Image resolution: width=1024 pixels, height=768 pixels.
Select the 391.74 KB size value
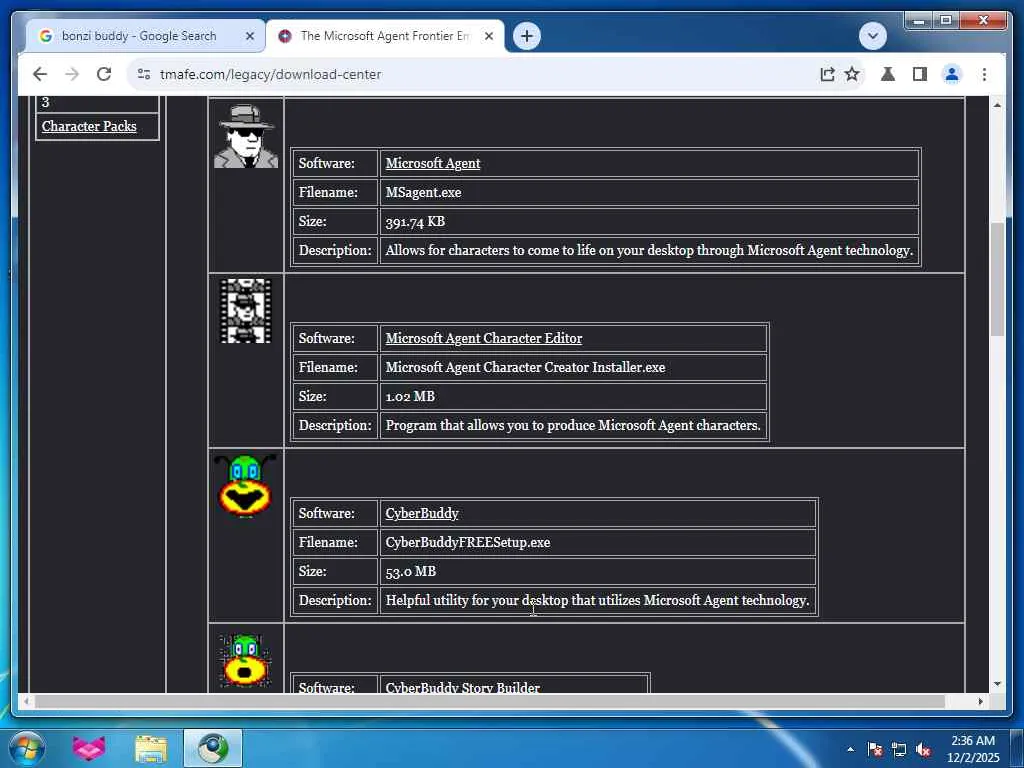[x=415, y=221]
